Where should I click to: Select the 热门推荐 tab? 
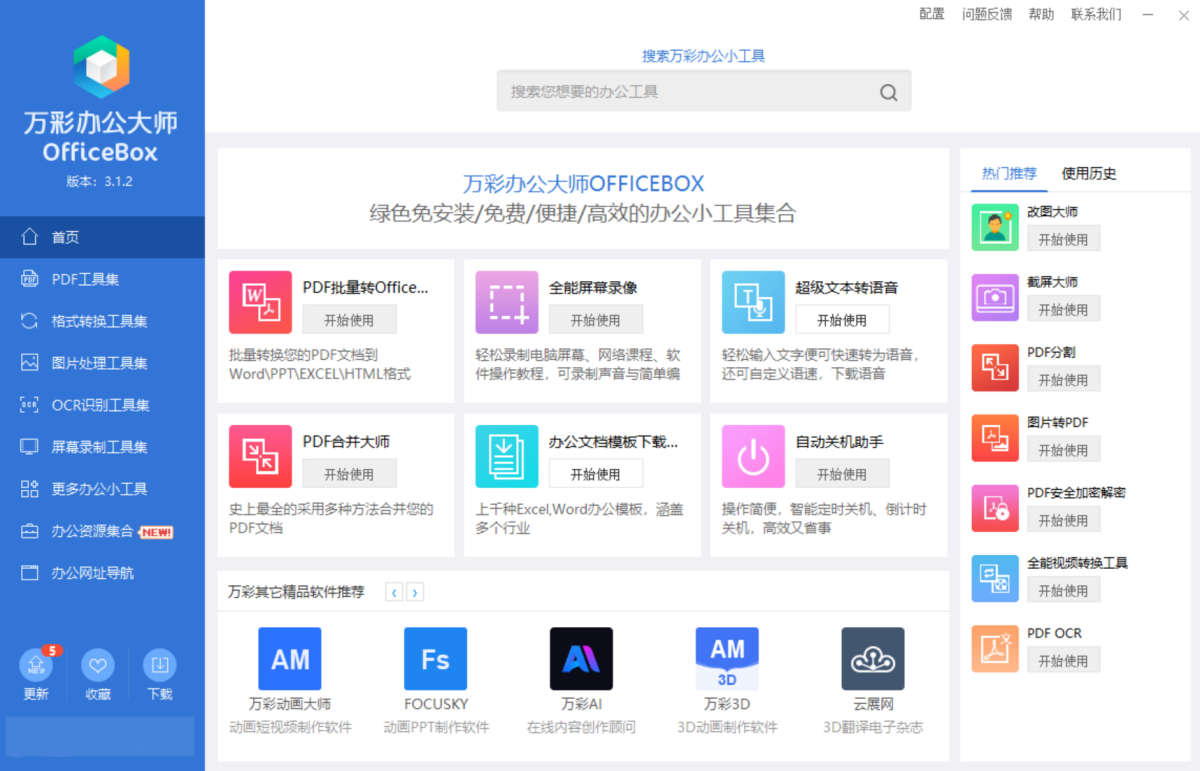1009,173
